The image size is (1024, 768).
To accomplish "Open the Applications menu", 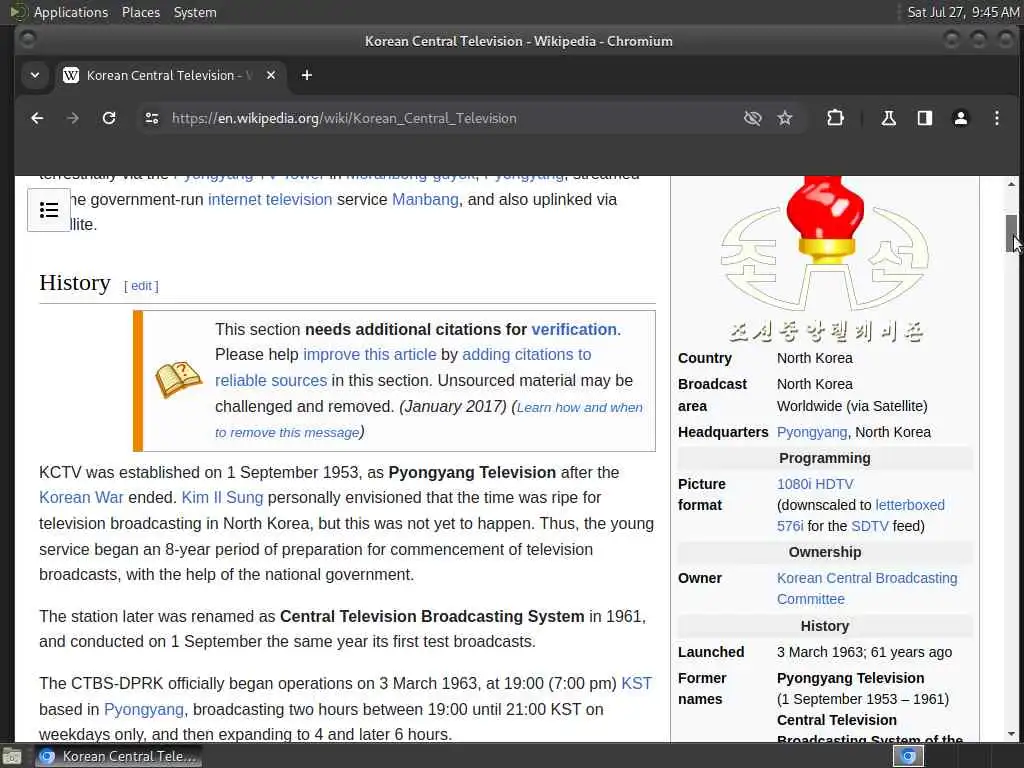I will pos(71,12).
